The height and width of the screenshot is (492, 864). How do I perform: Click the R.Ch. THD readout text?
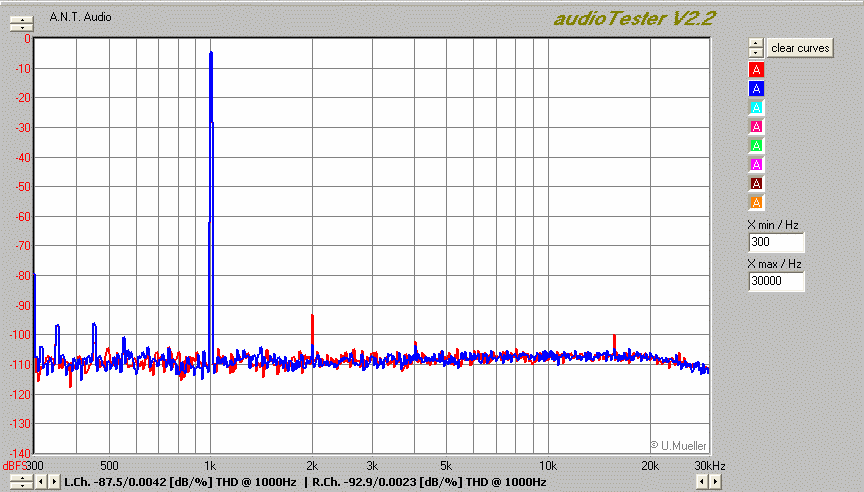429,482
